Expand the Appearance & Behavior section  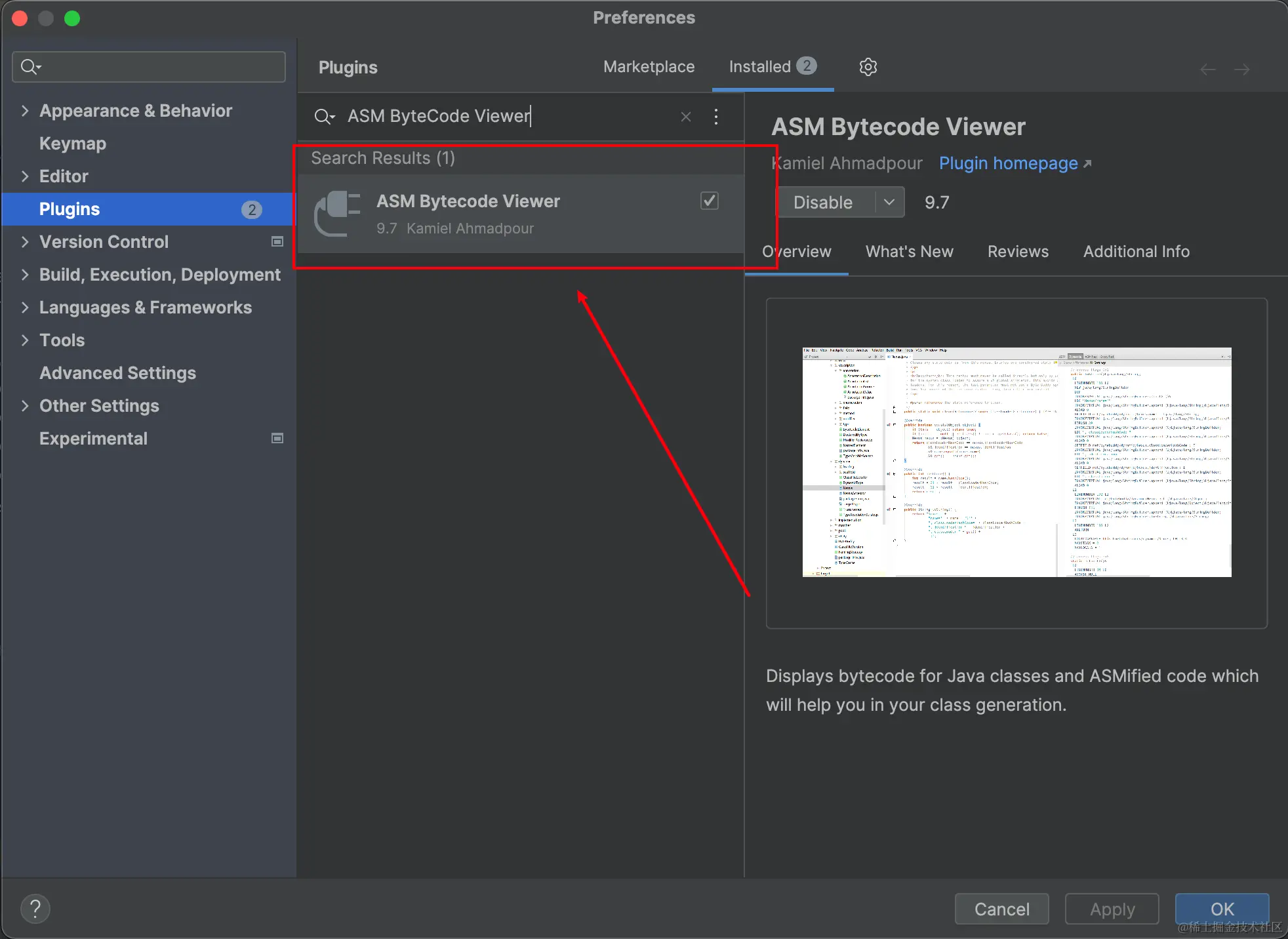(x=25, y=111)
